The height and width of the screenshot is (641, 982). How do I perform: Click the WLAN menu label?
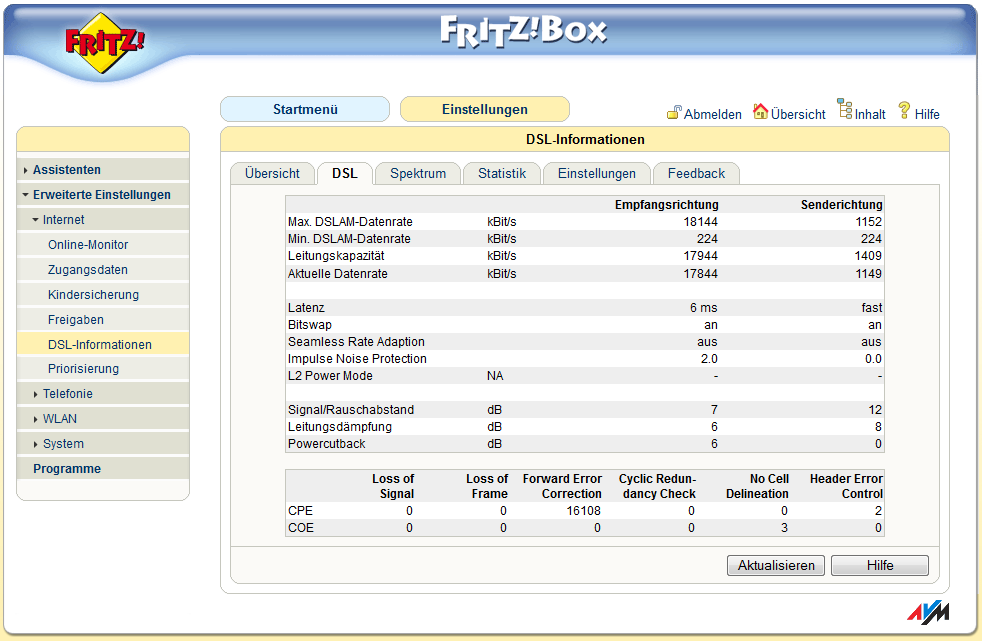(59, 419)
